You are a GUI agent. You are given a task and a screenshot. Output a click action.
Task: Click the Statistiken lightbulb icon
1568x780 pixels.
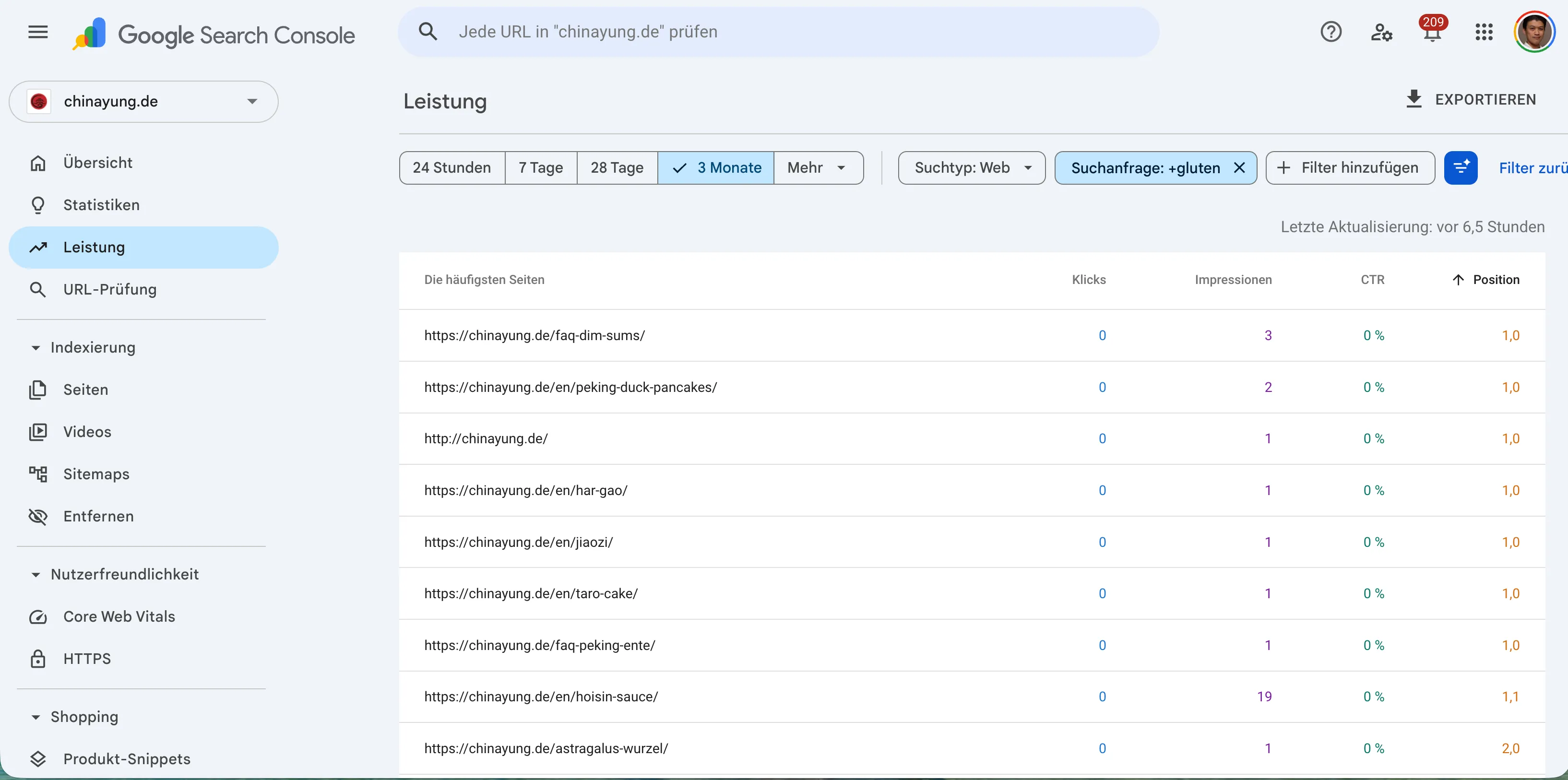[x=38, y=205]
